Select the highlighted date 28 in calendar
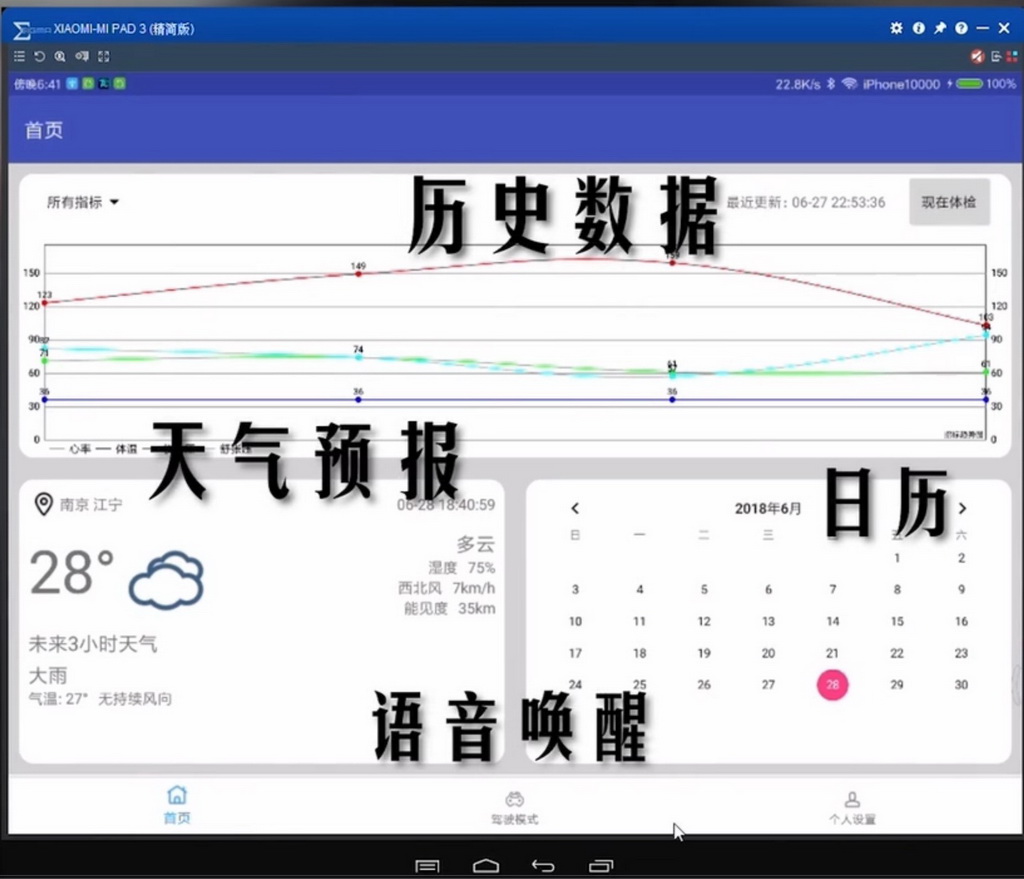1024x879 pixels. [x=832, y=685]
